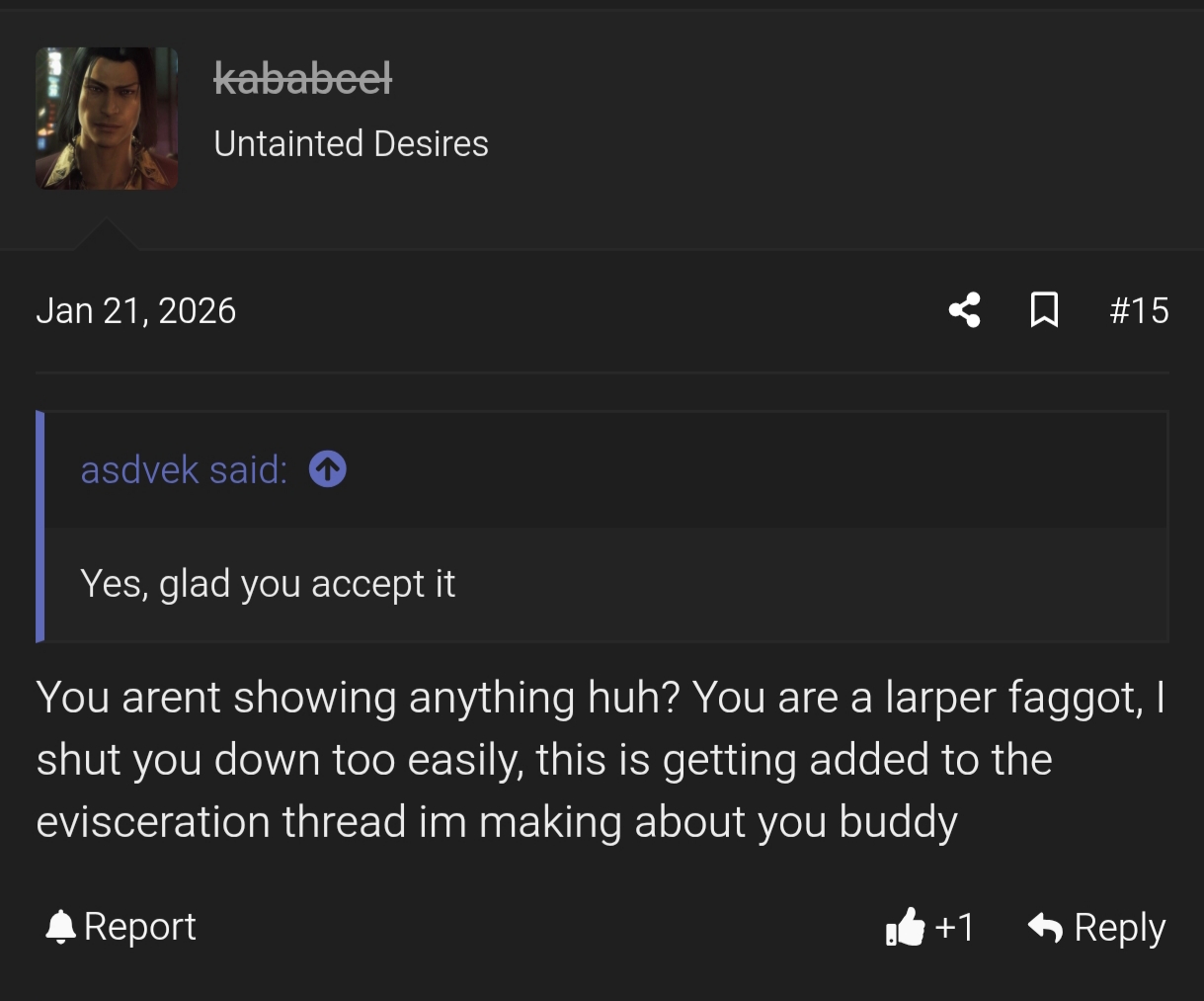Select the Untainted Desires user title
Viewport: 1204px width, 1001px height.
352,143
